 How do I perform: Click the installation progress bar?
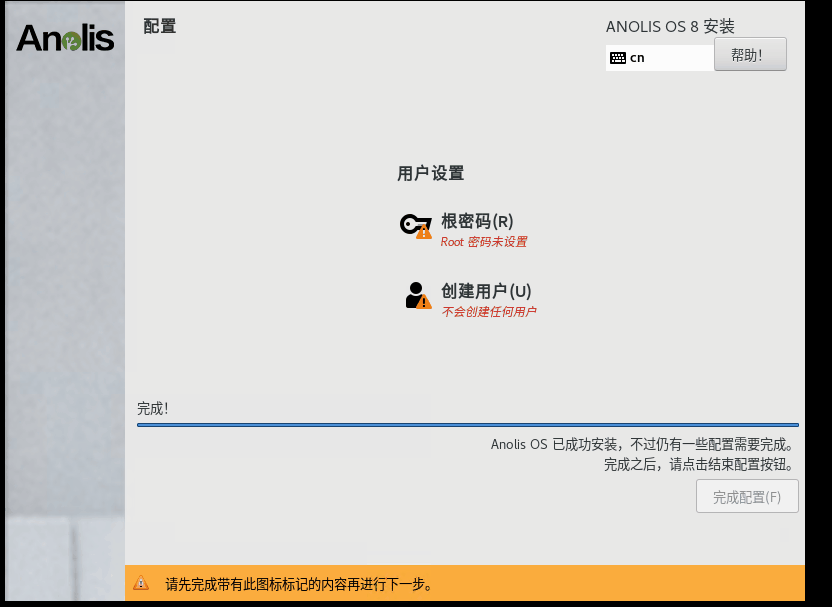tap(467, 425)
